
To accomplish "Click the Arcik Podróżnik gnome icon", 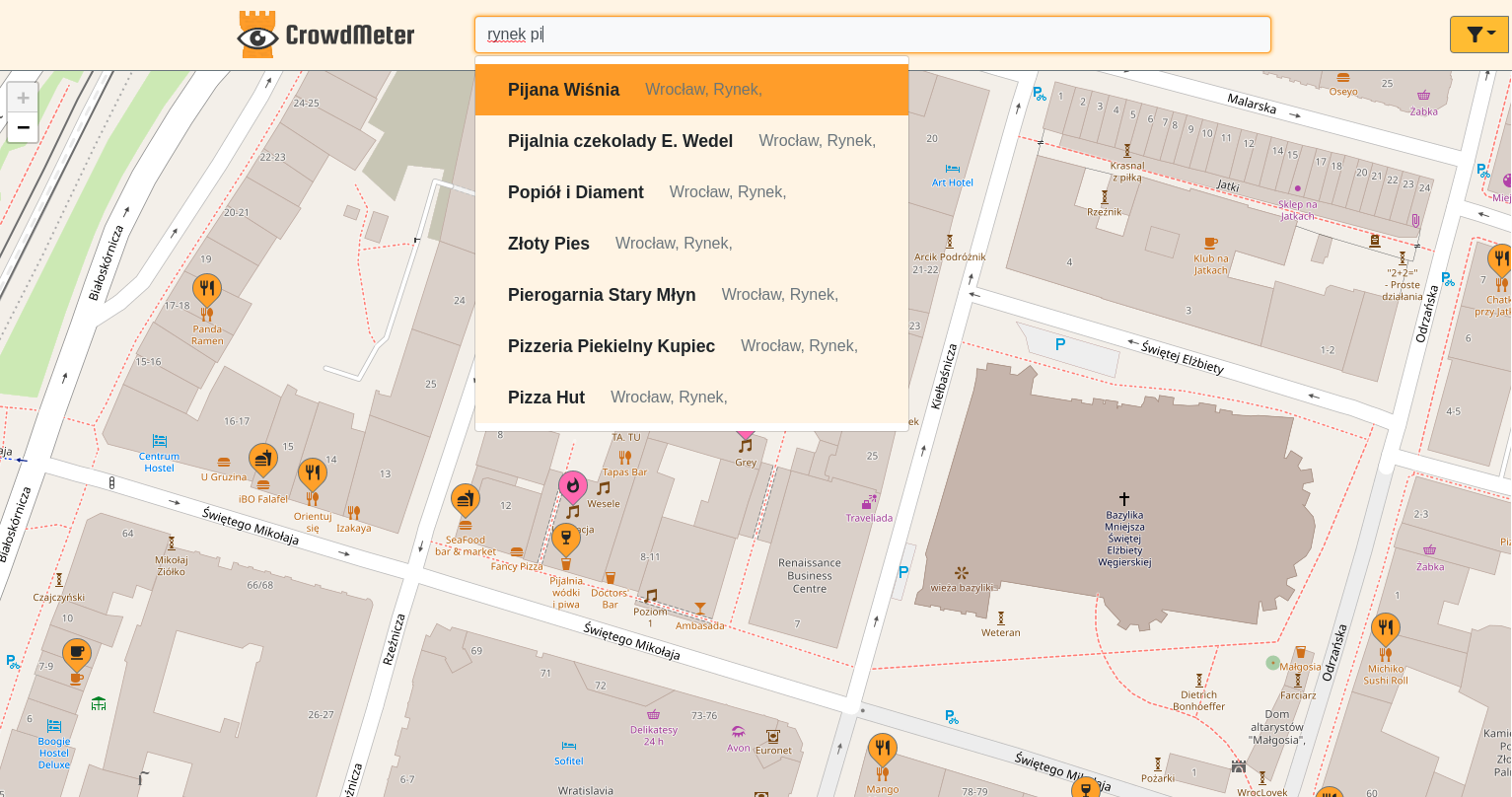I will click(950, 241).
